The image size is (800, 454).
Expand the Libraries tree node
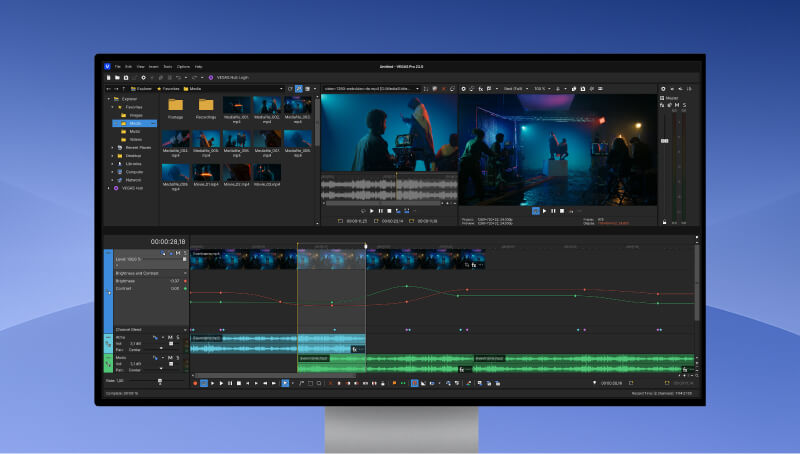pyautogui.click(x=113, y=164)
